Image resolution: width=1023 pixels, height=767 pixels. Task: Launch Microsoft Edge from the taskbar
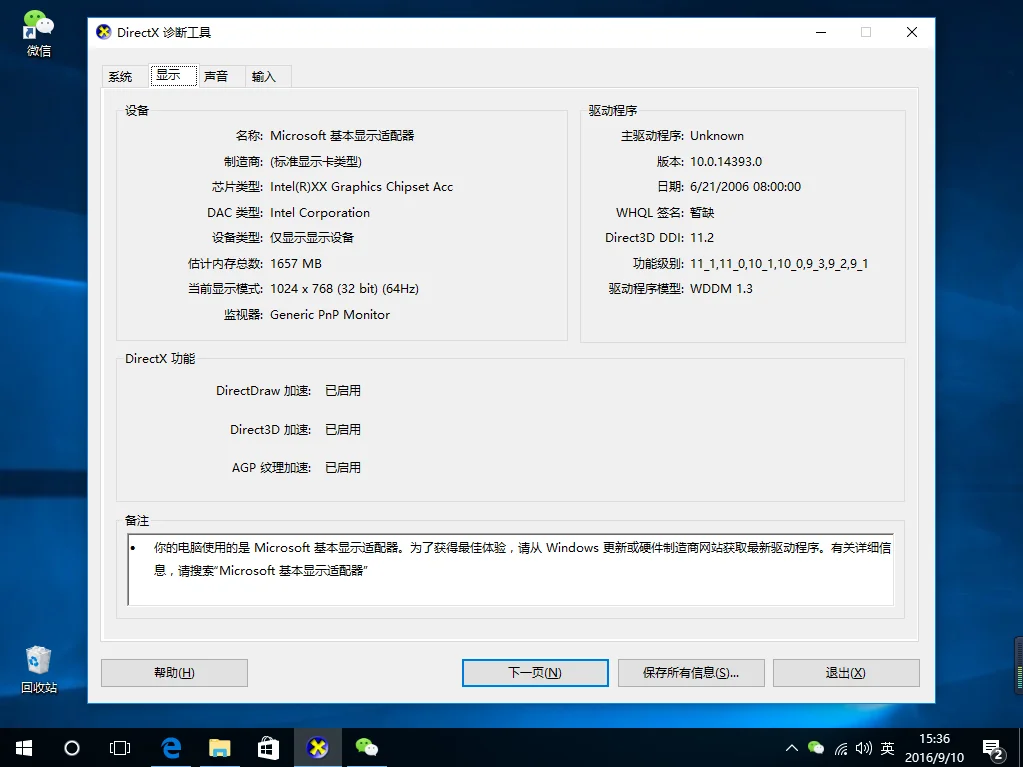point(170,747)
